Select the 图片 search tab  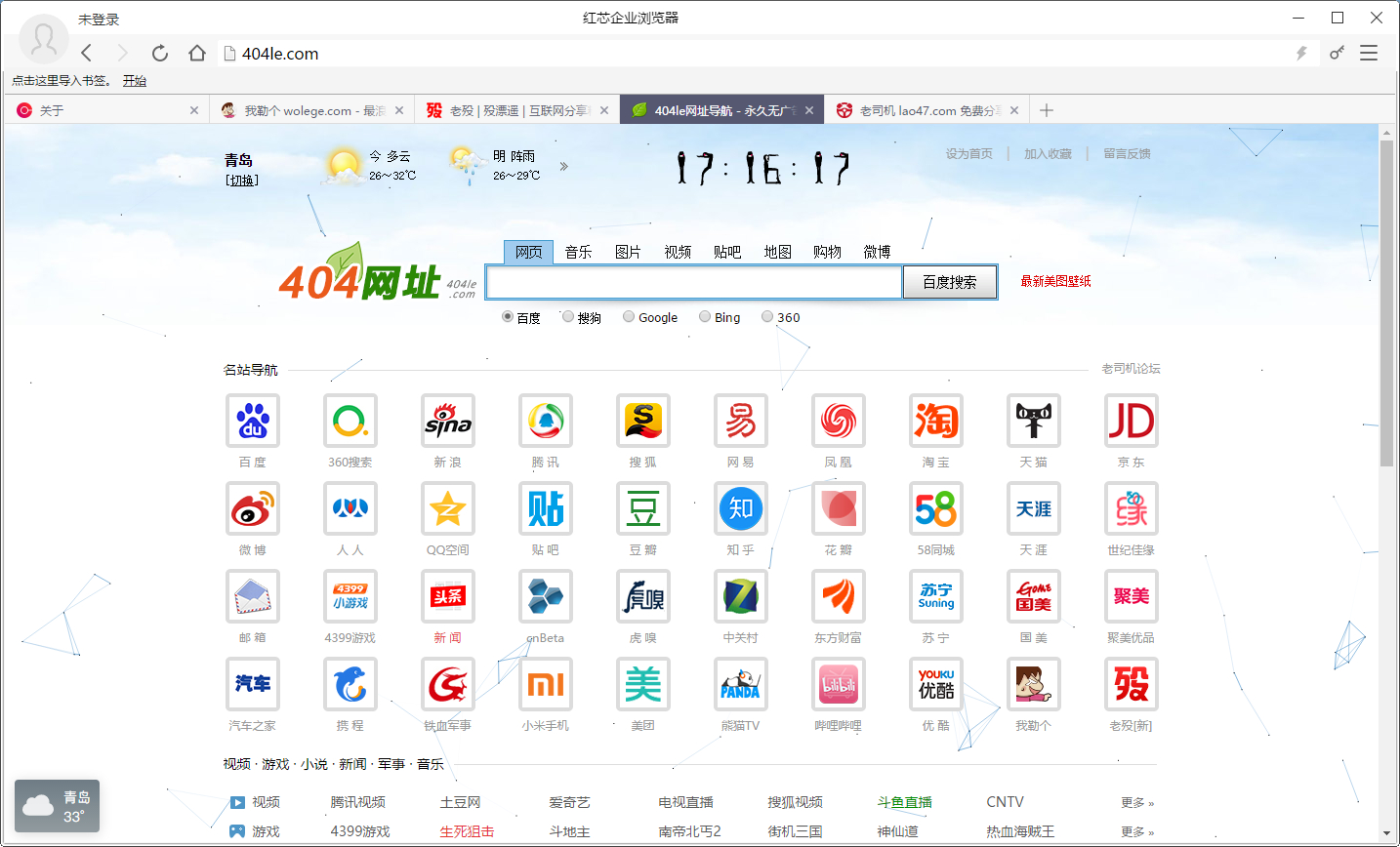pos(628,252)
